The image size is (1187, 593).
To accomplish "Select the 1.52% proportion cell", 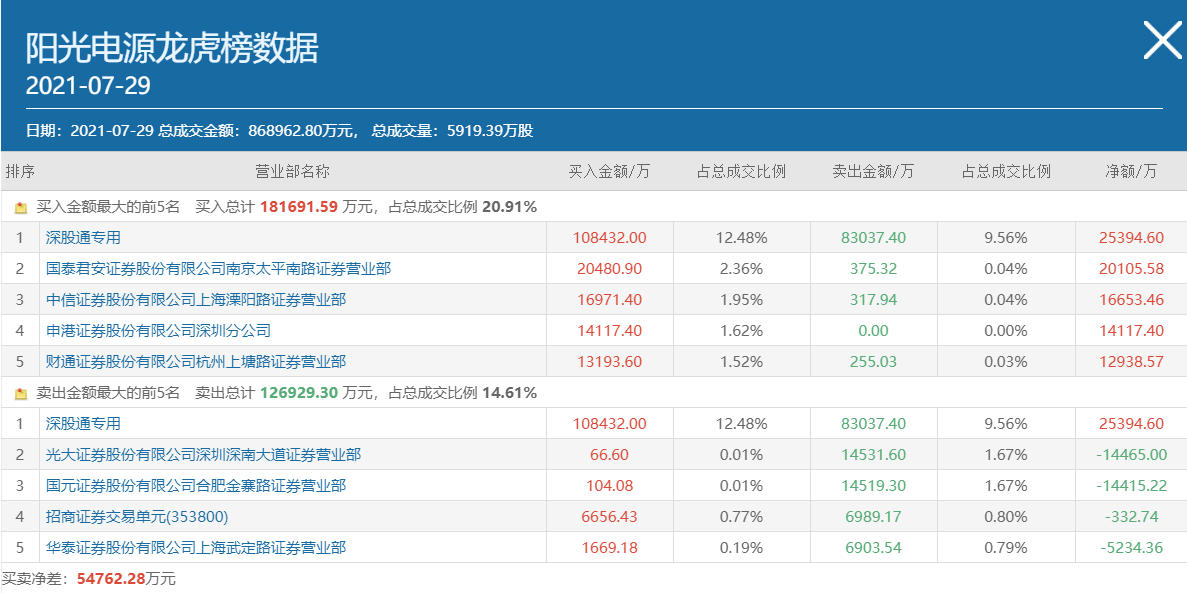I will [x=741, y=362].
